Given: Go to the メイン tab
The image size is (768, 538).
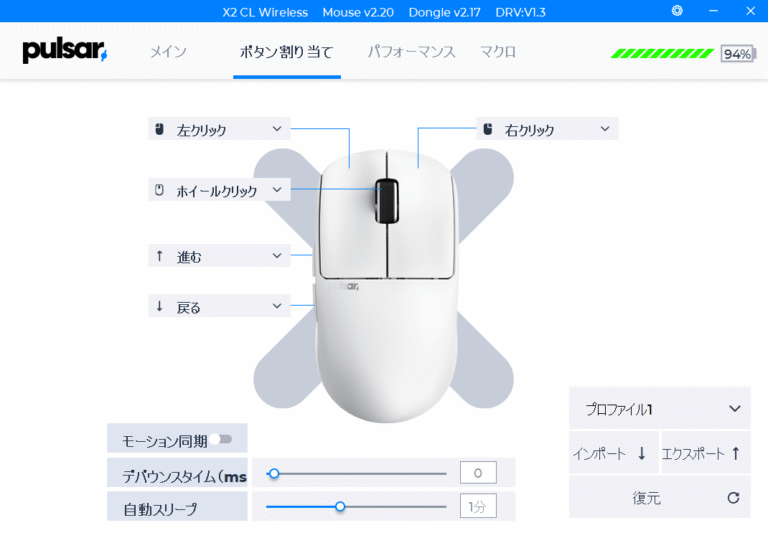Looking at the screenshot, I should coord(168,51).
